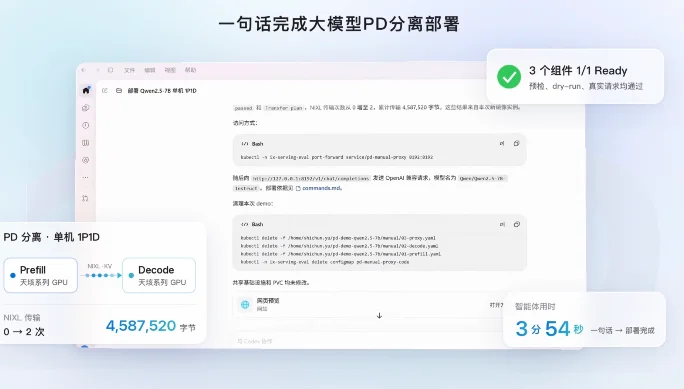Click the 3 分 54 秒 elapsed time
Viewport: 684px width, 389px height.
click(x=549, y=329)
